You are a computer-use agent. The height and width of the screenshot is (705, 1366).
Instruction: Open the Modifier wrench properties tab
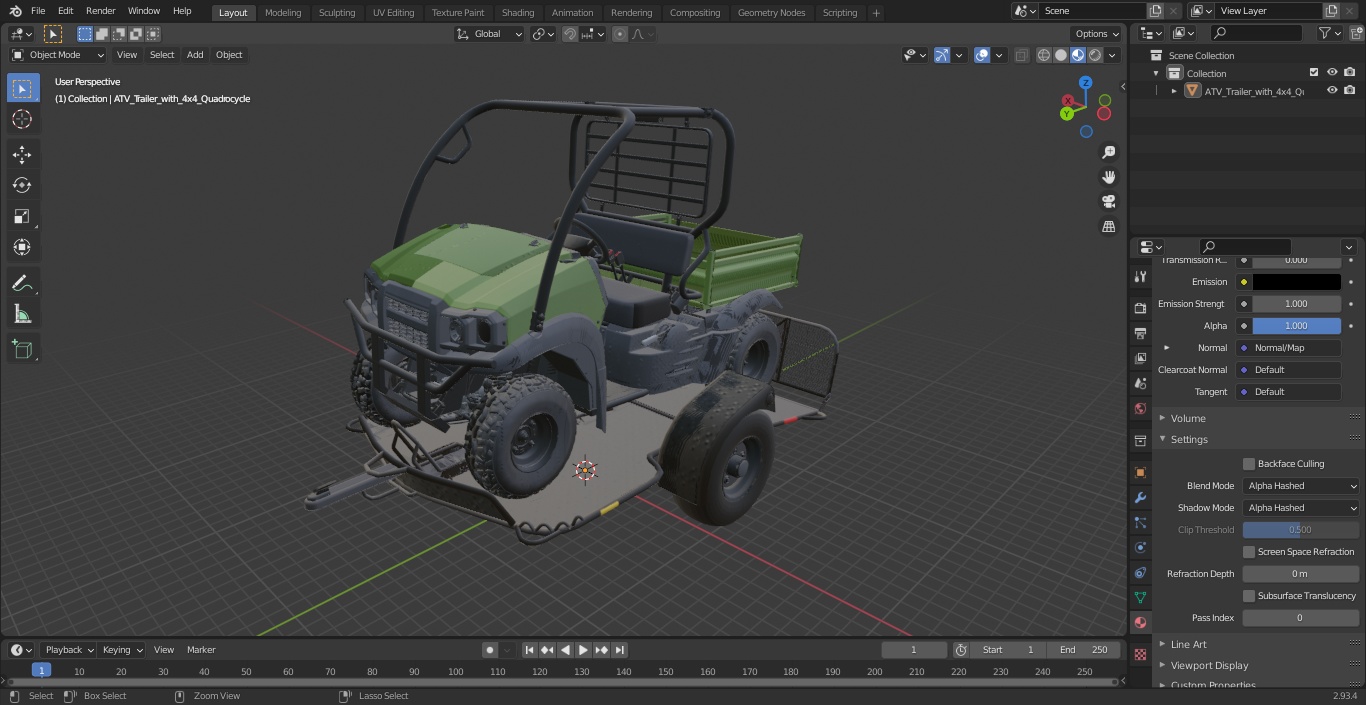tap(1140, 497)
